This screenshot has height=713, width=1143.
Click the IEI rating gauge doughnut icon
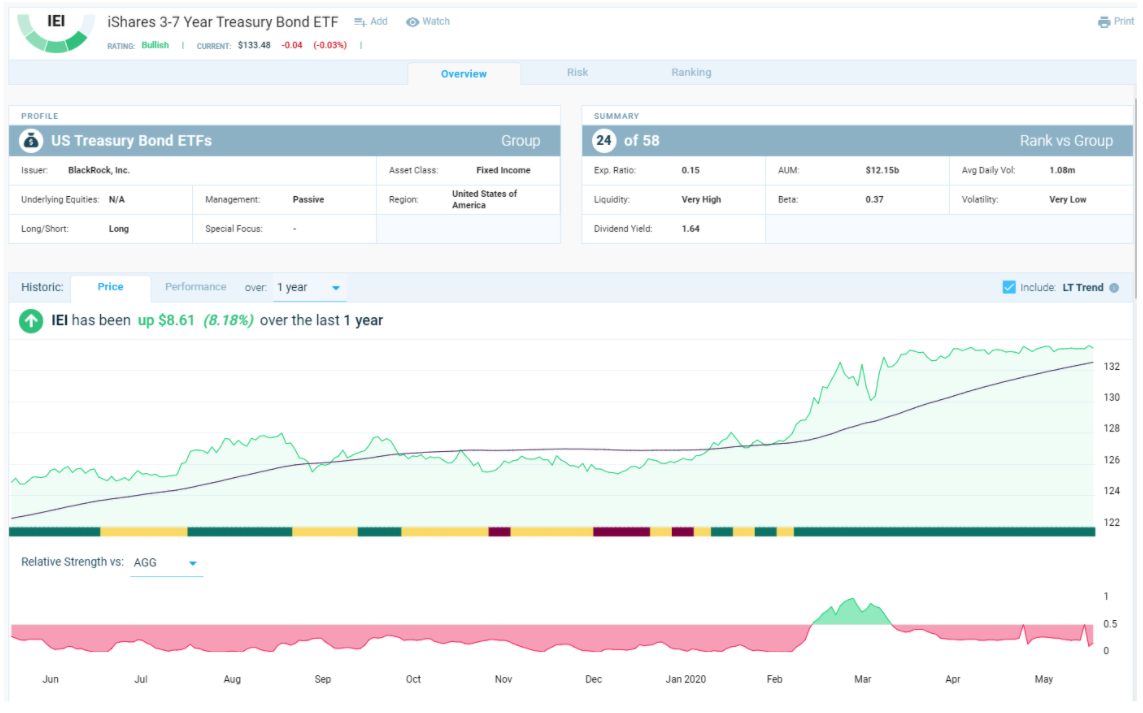coord(56,32)
